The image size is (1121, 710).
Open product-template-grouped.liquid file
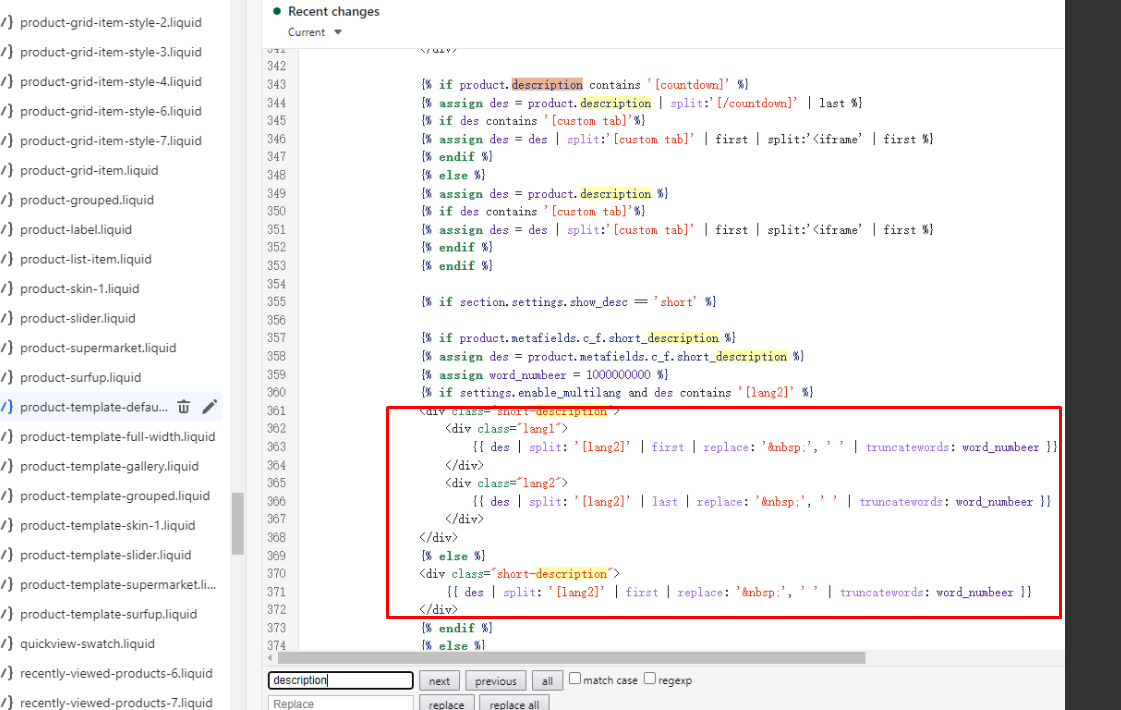(115, 495)
